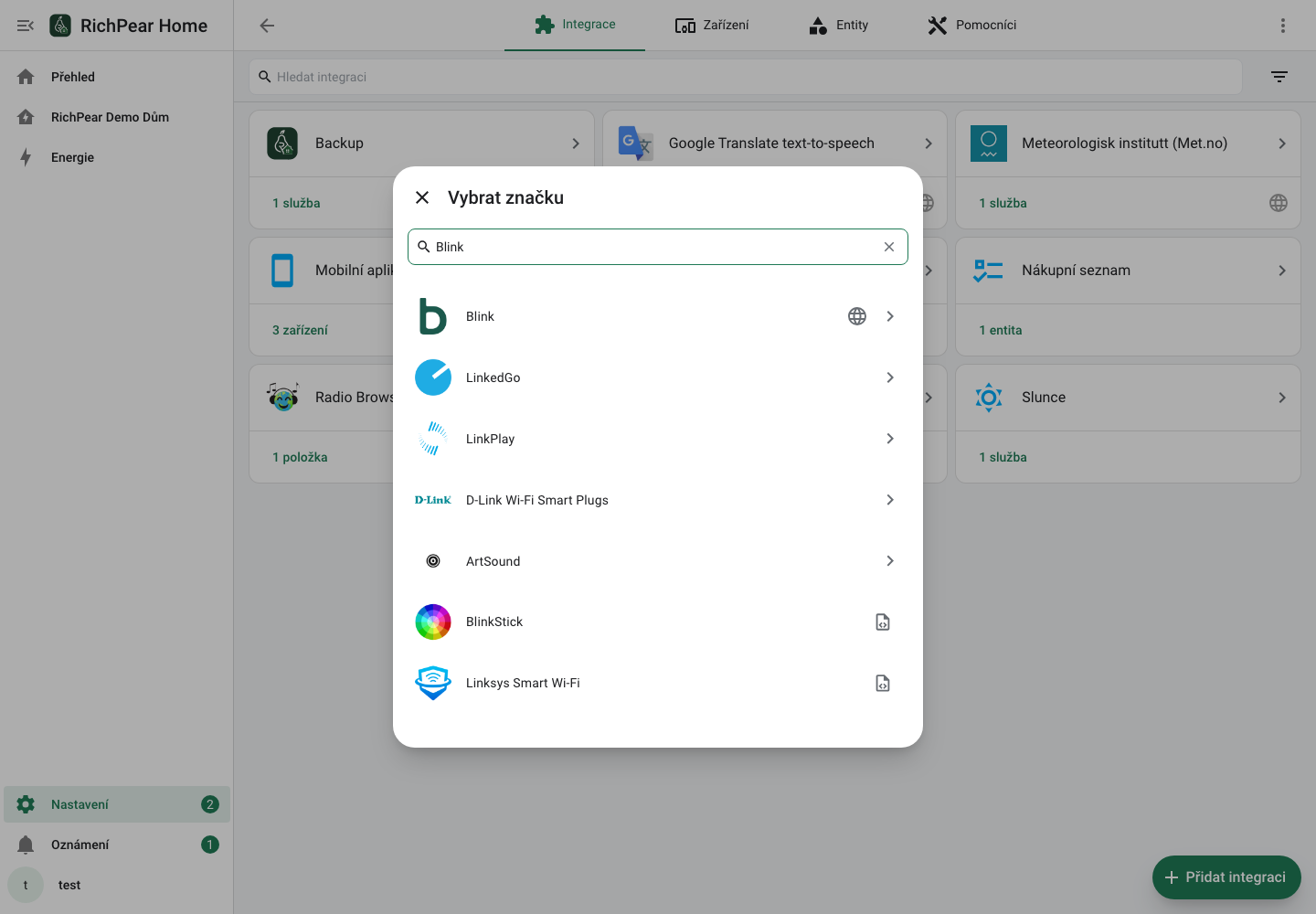Open Oznámení in the sidebar
The image size is (1316, 914).
click(117, 845)
